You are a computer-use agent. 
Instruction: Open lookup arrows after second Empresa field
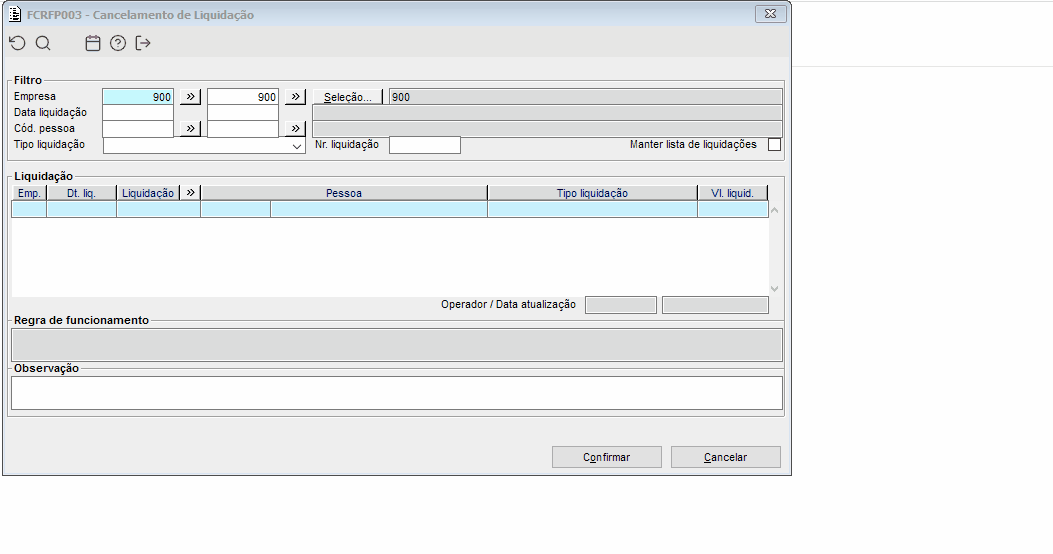(295, 97)
